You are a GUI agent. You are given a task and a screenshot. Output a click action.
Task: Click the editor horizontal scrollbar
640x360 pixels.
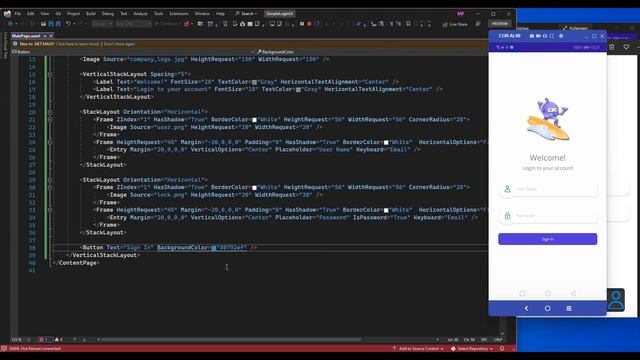pos(231,339)
